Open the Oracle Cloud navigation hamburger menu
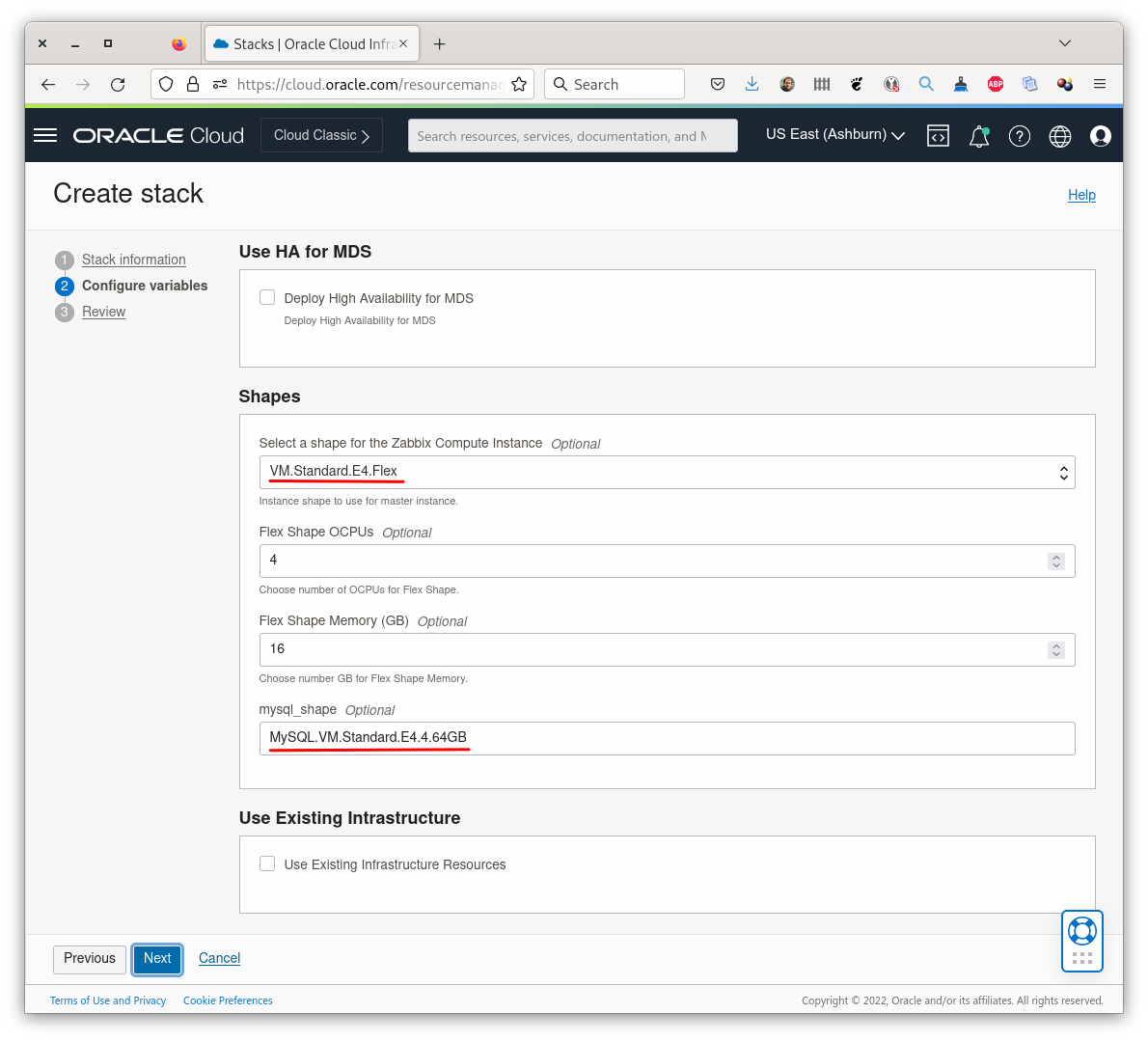 click(x=44, y=135)
